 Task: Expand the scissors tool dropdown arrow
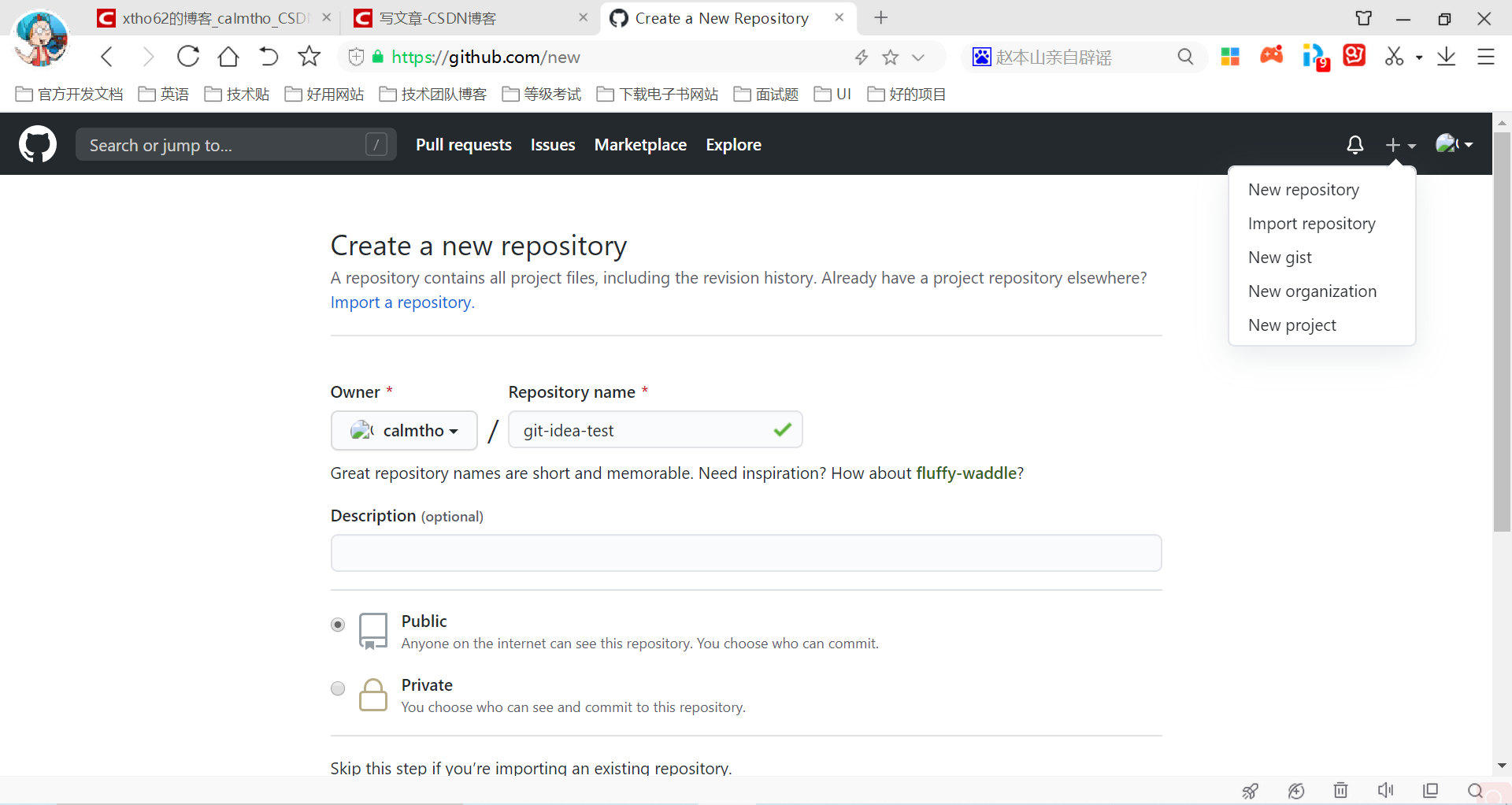pyautogui.click(x=1419, y=57)
